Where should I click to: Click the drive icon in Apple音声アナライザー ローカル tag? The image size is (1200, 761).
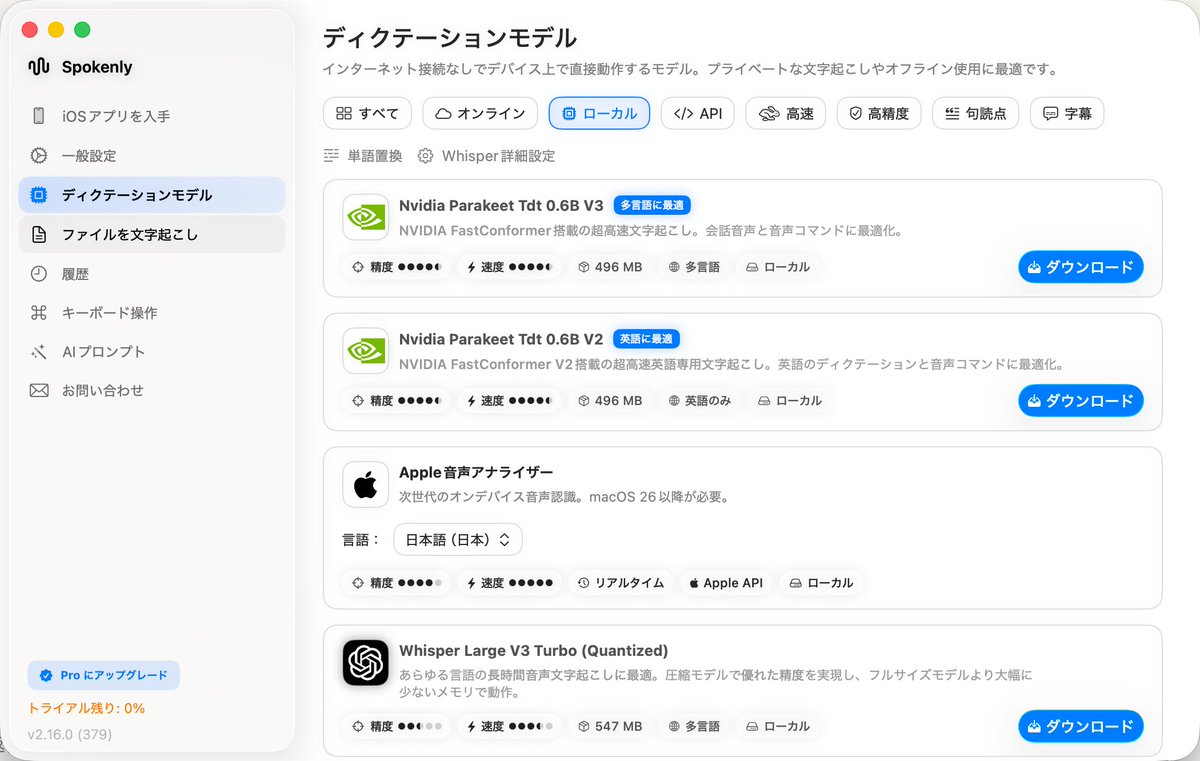[795, 583]
